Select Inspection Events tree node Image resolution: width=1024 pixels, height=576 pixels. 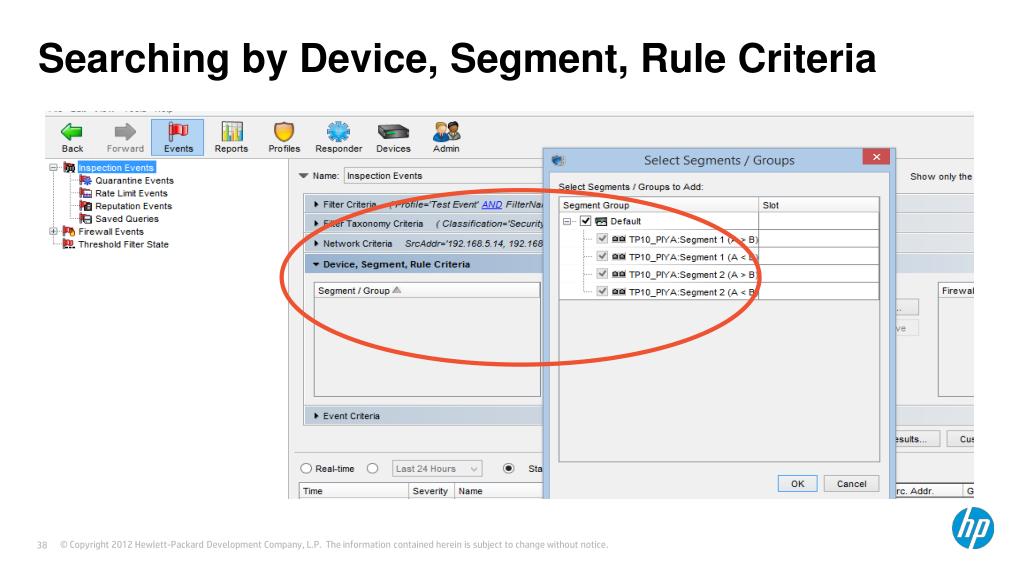(x=116, y=168)
